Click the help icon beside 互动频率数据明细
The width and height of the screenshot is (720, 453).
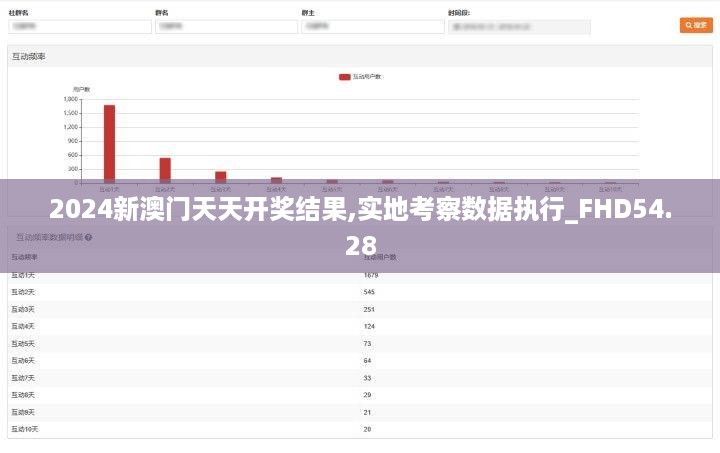point(89,237)
